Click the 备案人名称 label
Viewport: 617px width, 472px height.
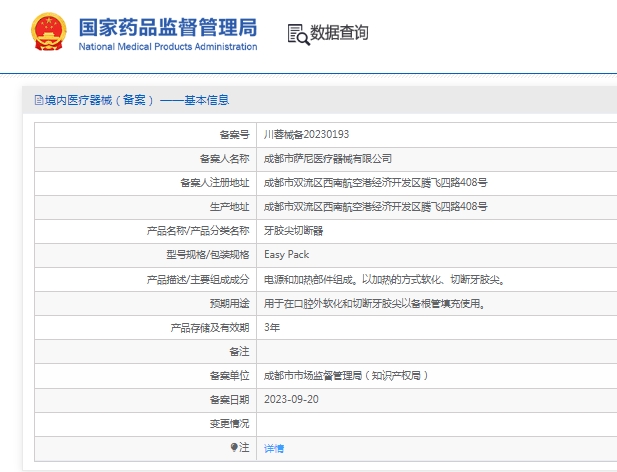click(224, 159)
